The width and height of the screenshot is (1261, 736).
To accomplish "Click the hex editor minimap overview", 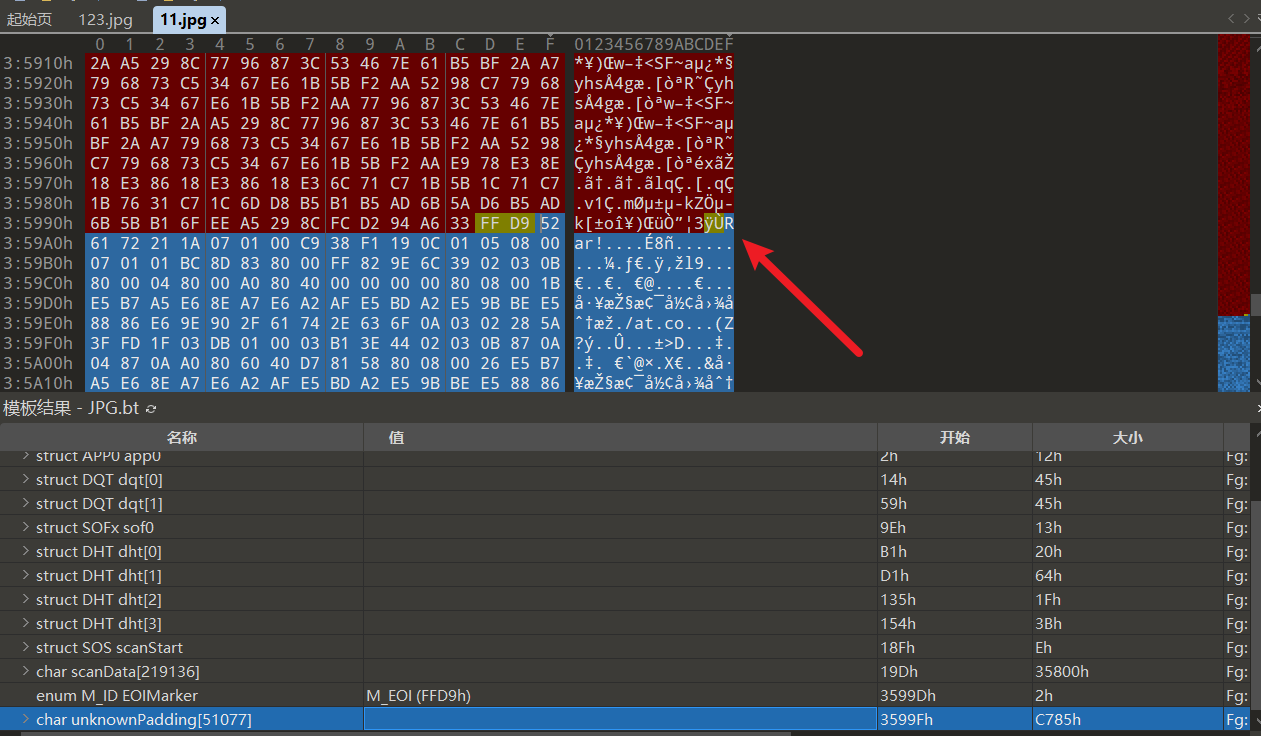I will pyautogui.click(x=1233, y=213).
